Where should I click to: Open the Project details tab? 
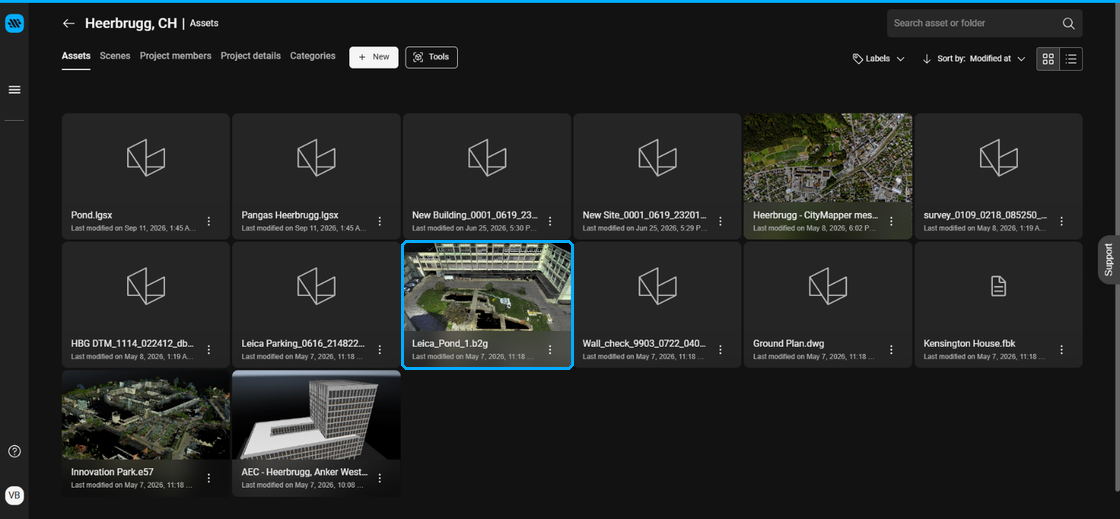point(251,56)
